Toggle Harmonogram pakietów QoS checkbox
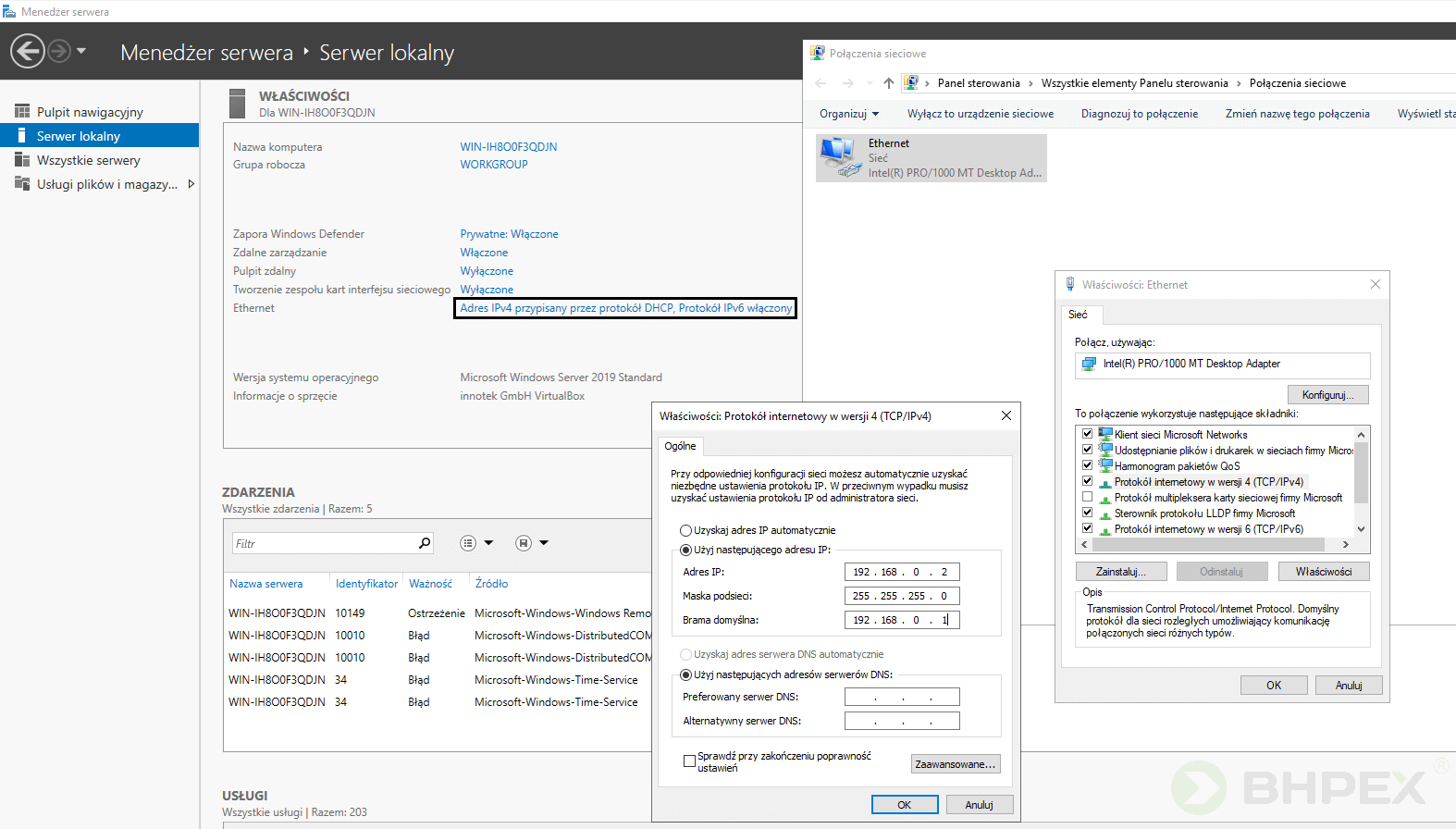This screenshot has height=829, width=1456. click(1088, 464)
